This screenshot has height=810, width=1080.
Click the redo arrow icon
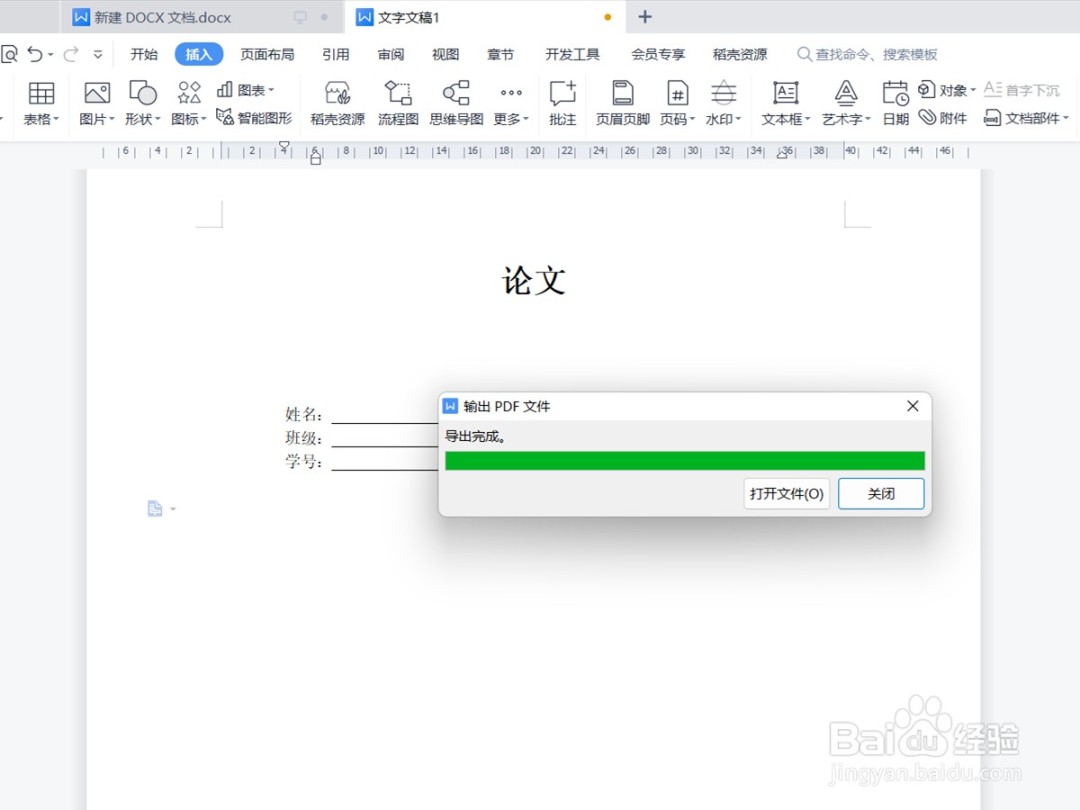click(x=71, y=54)
